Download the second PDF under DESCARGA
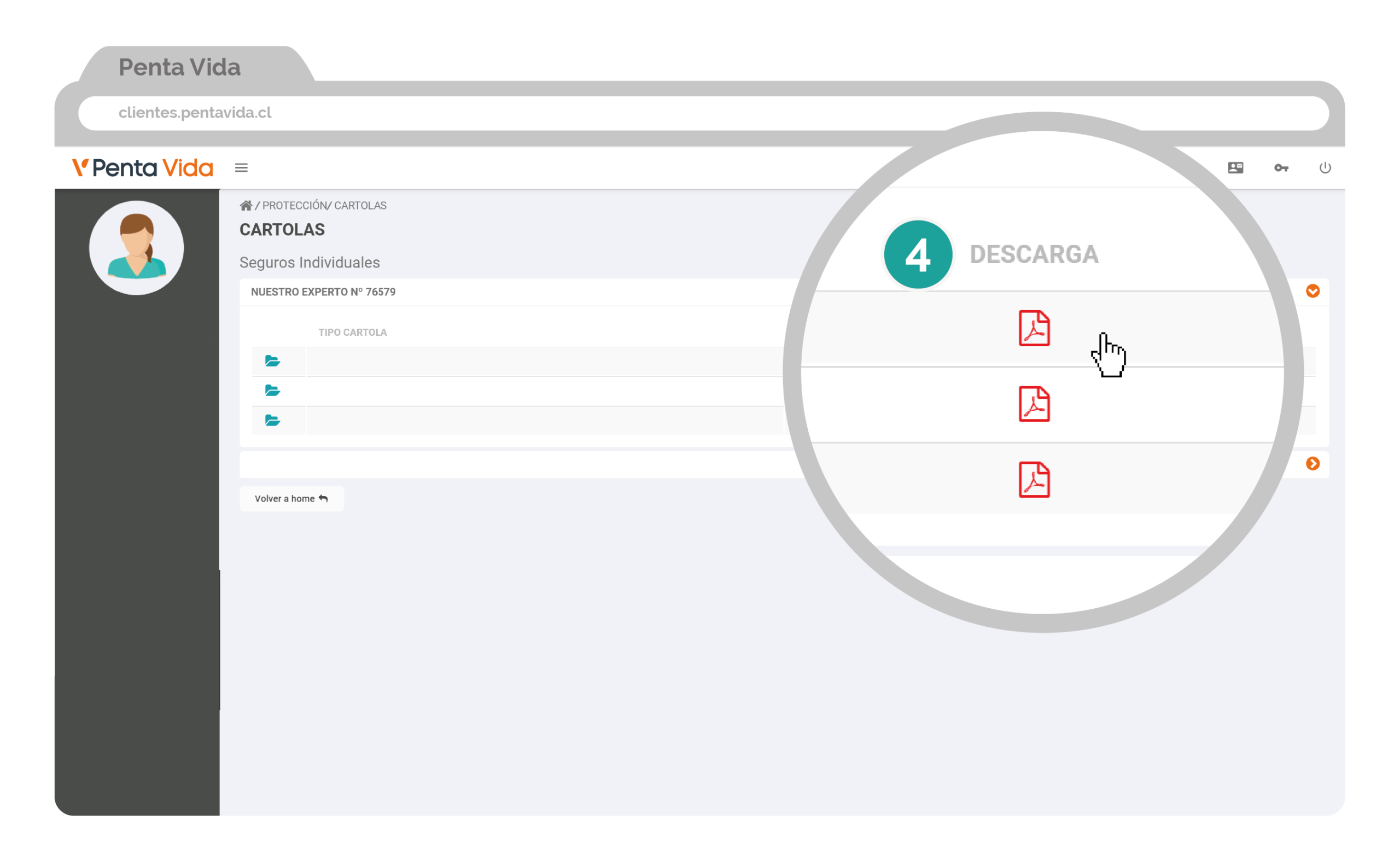1400x862 pixels. (x=1034, y=404)
